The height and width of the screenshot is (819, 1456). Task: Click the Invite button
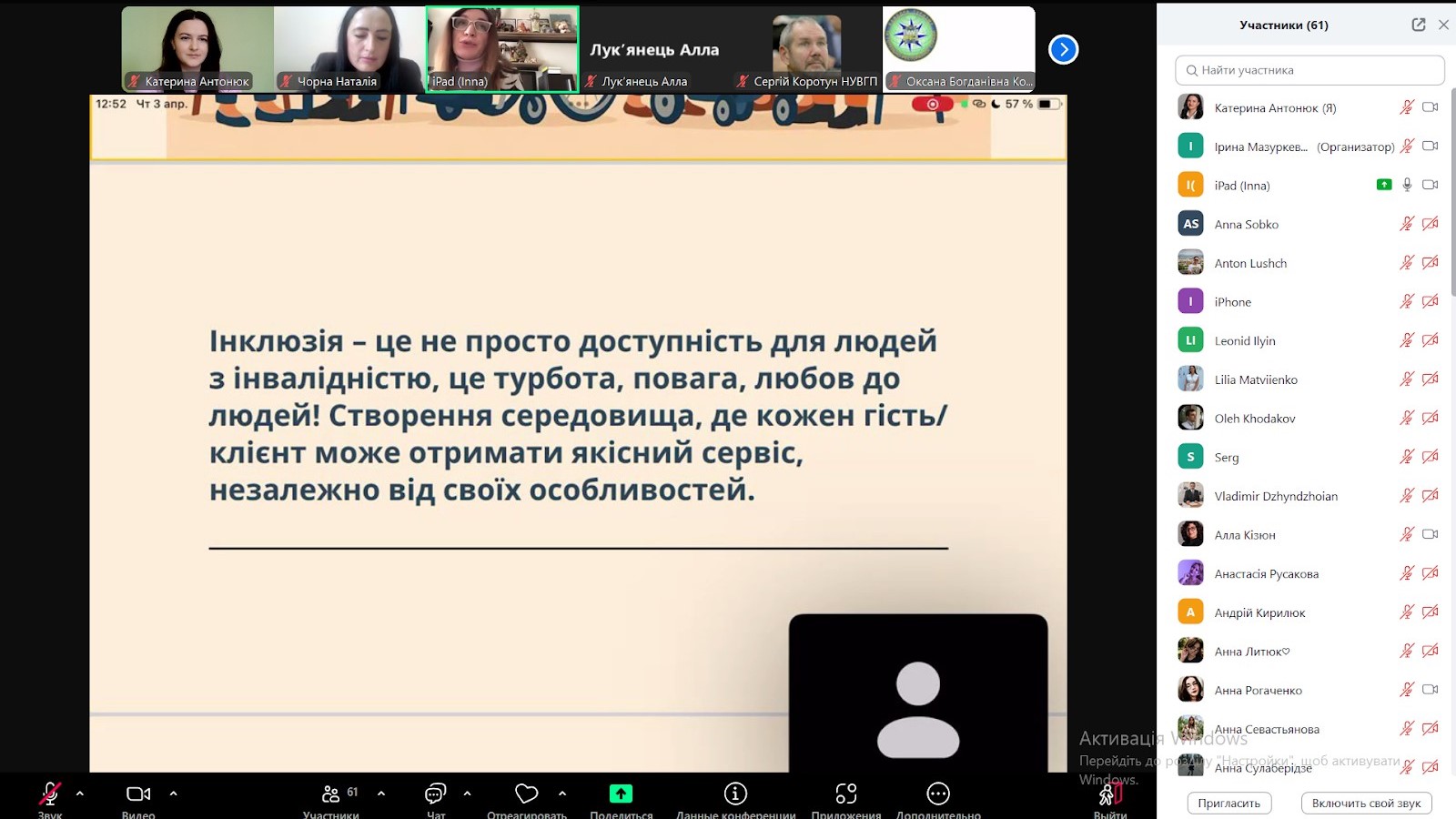[x=1228, y=804]
